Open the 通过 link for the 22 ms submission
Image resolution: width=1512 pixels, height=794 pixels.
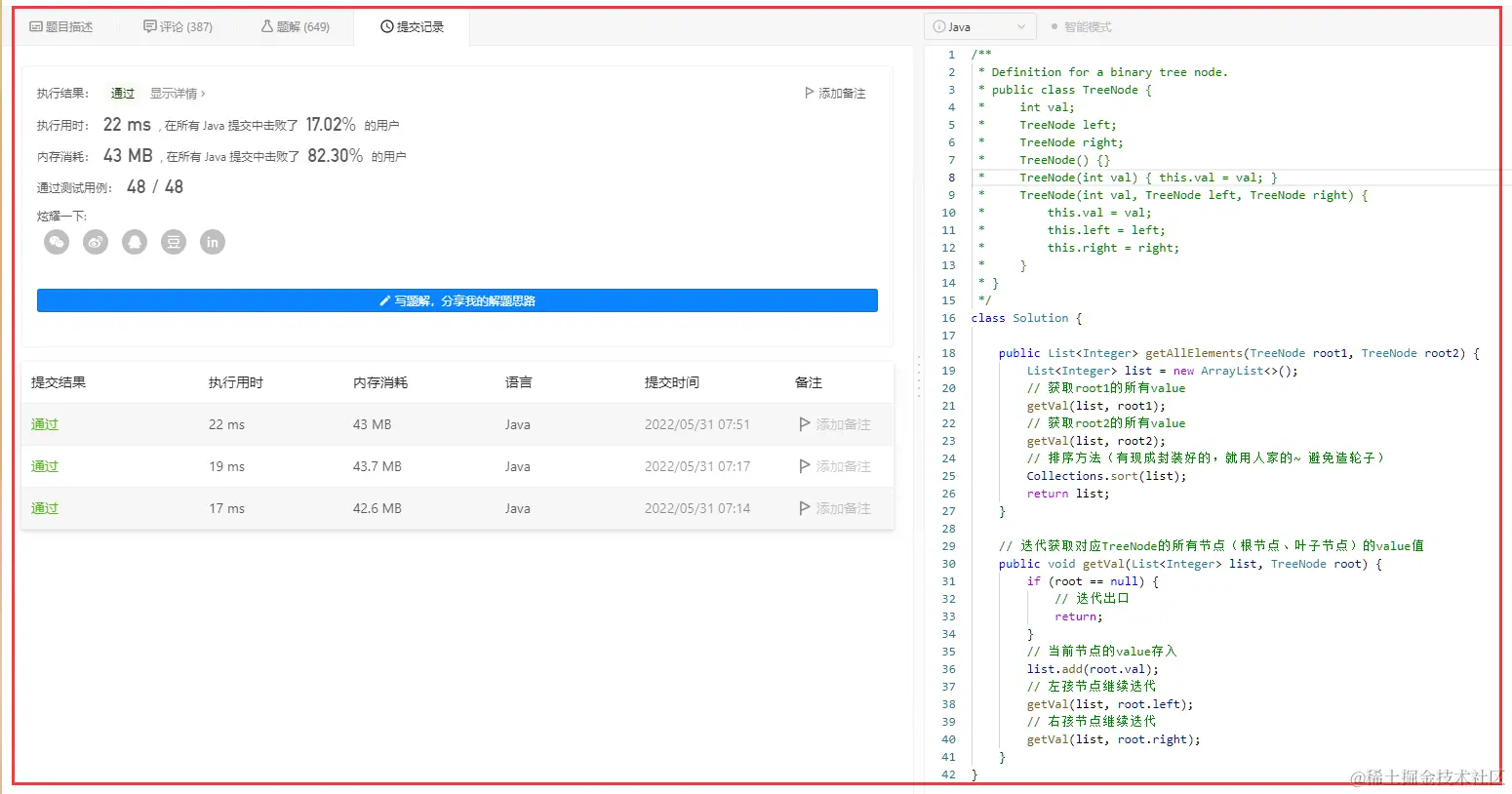click(45, 424)
